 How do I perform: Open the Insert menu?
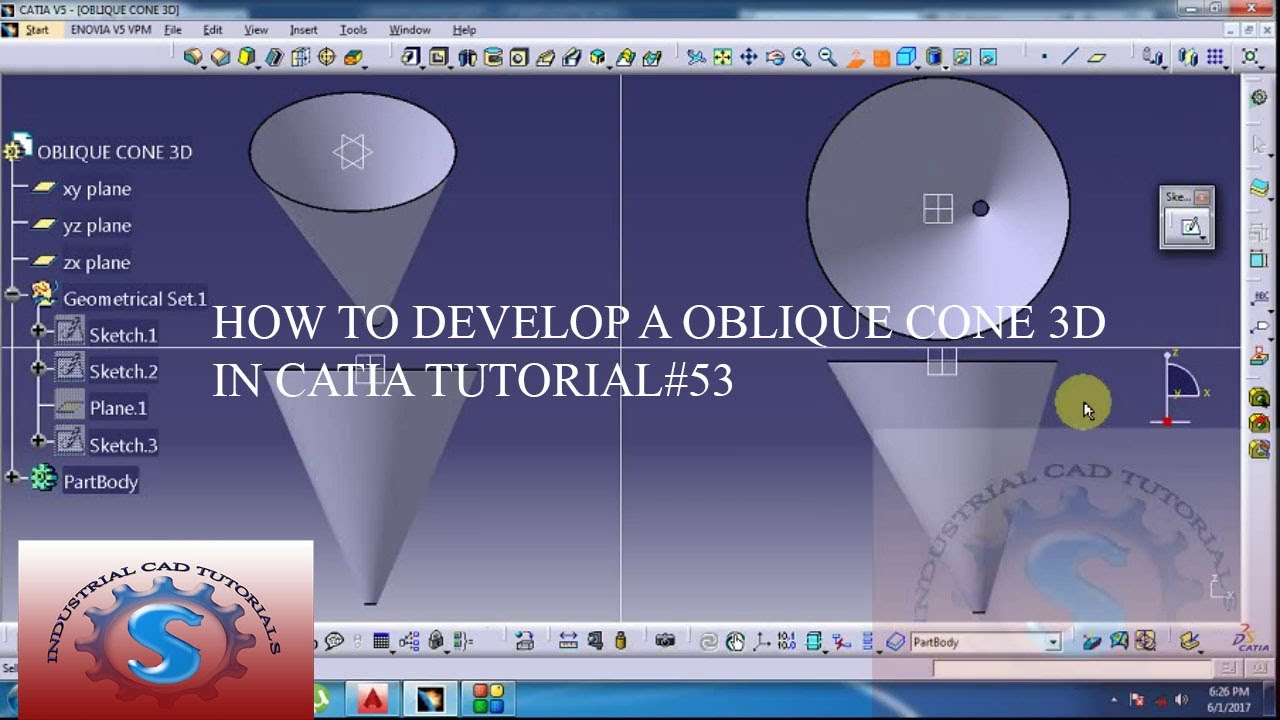pyautogui.click(x=303, y=30)
